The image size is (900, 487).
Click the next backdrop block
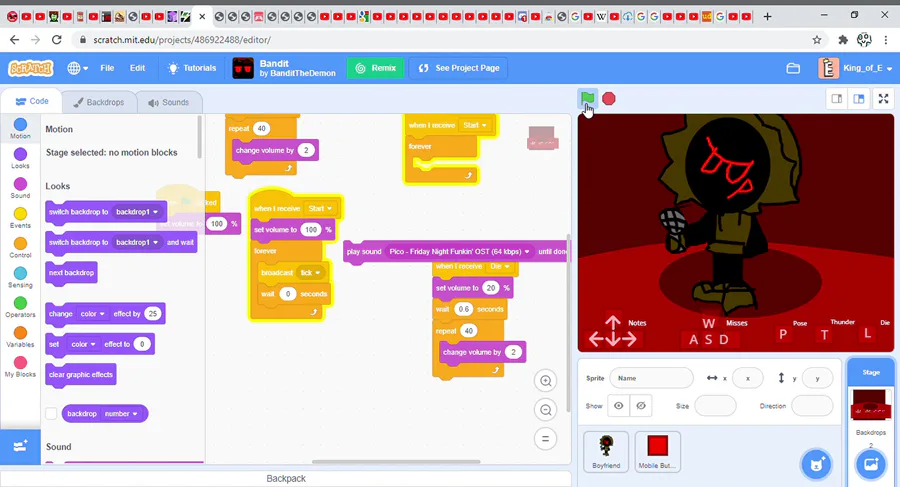pos(71,273)
